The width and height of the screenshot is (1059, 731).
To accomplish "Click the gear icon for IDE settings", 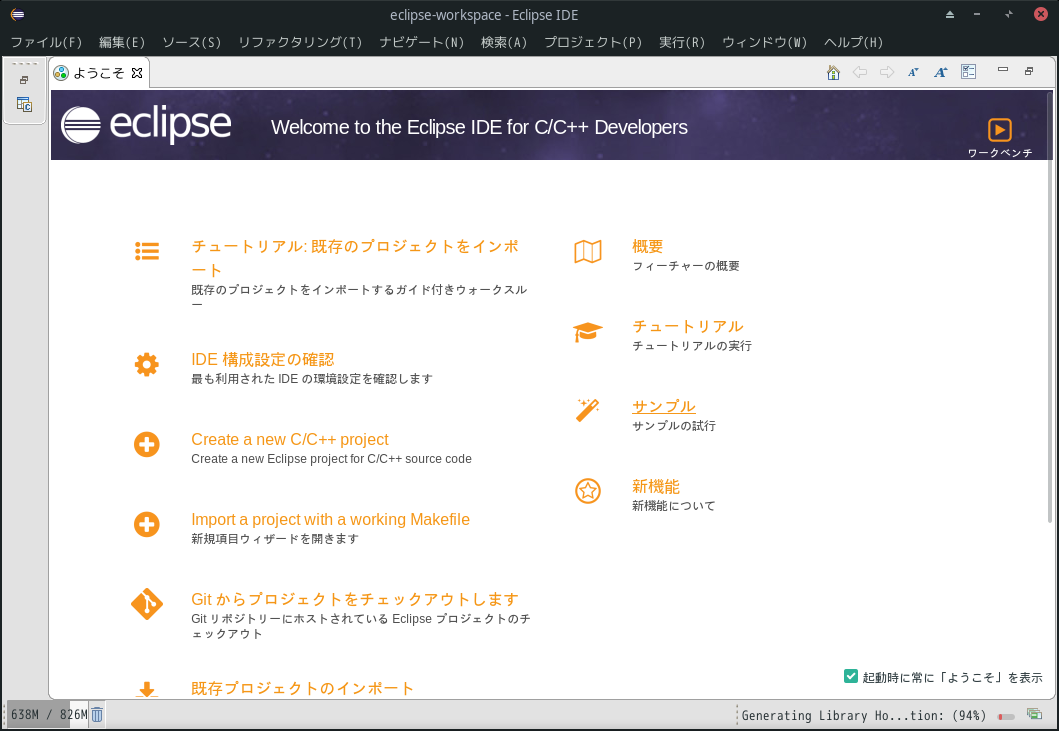I will (x=147, y=365).
